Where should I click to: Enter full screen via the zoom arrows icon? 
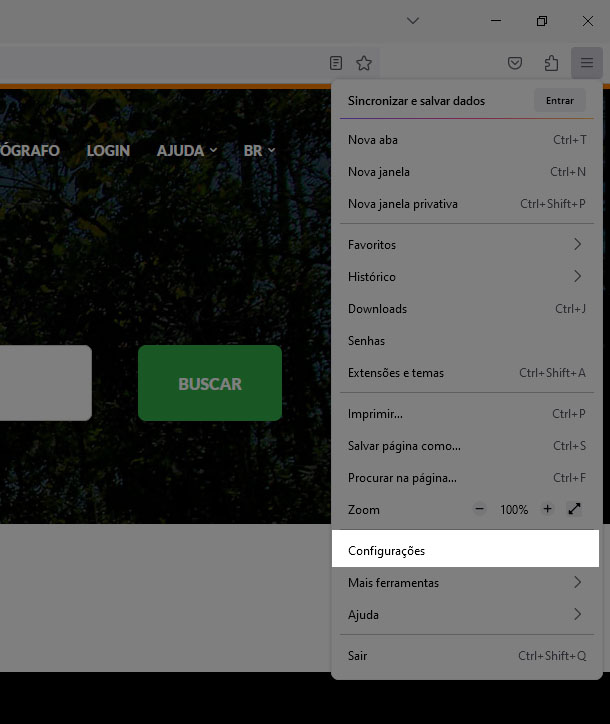point(574,509)
